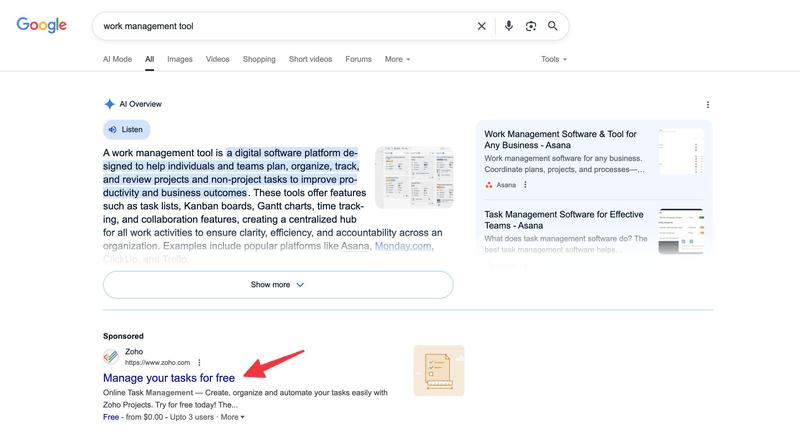This screenshot has height=436, width=800.
Task: Click the Zoho favicon in the sponsored result
Action: tap(111, 356)
